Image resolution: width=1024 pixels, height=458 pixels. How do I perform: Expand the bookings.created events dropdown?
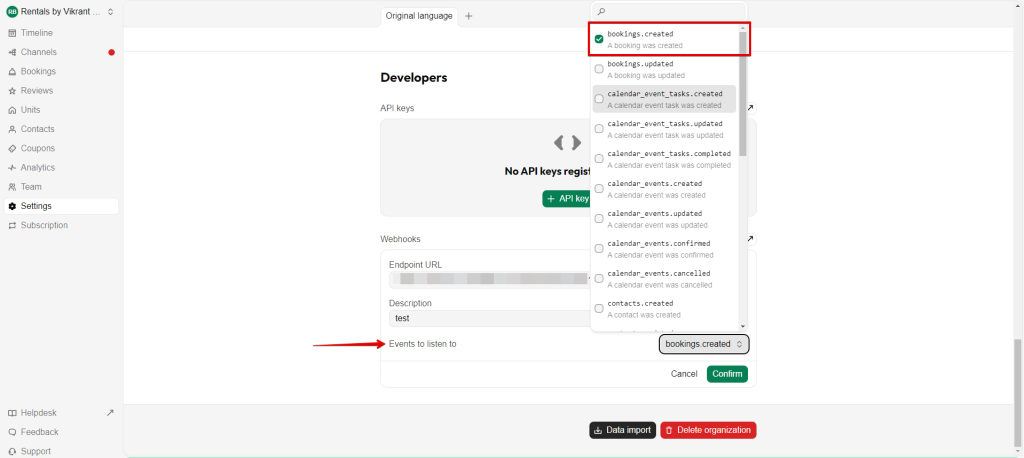click(x=704, y=344)
